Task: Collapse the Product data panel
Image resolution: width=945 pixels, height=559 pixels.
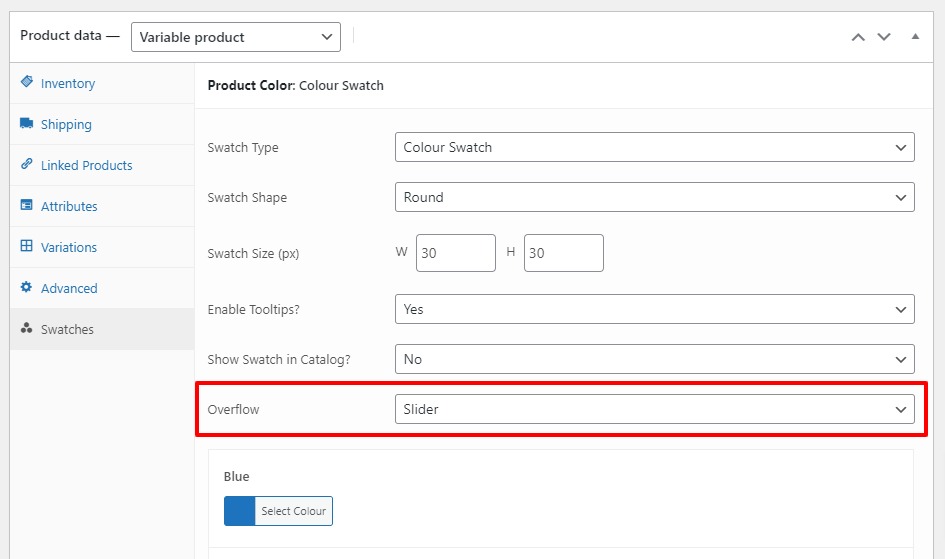Action: [915, 37]
